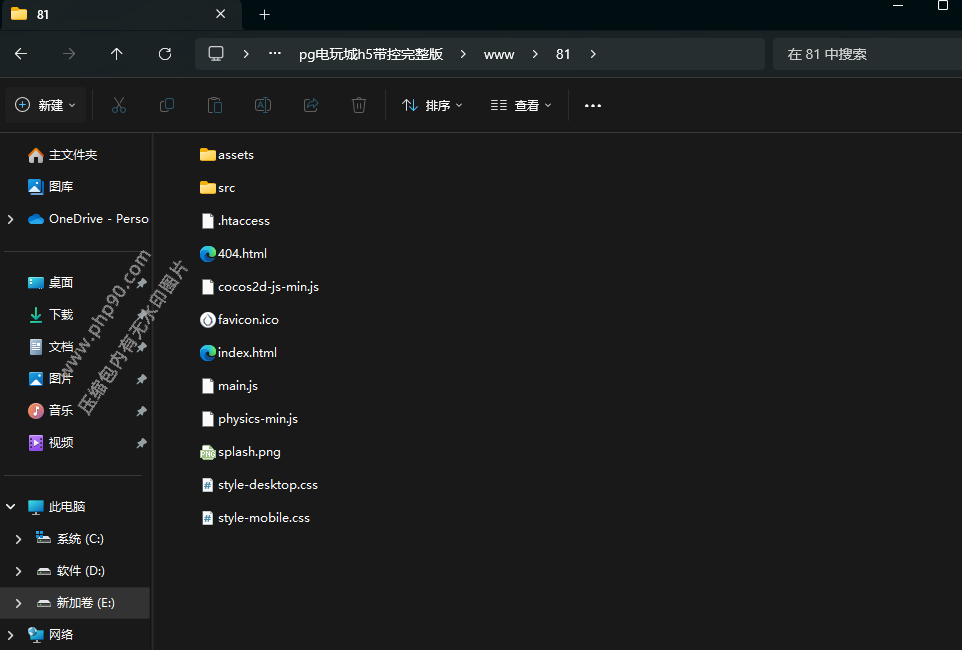Open a new tab with plus button
The image size is (962, 650).
pyautogui.click(x=265, y=15)
